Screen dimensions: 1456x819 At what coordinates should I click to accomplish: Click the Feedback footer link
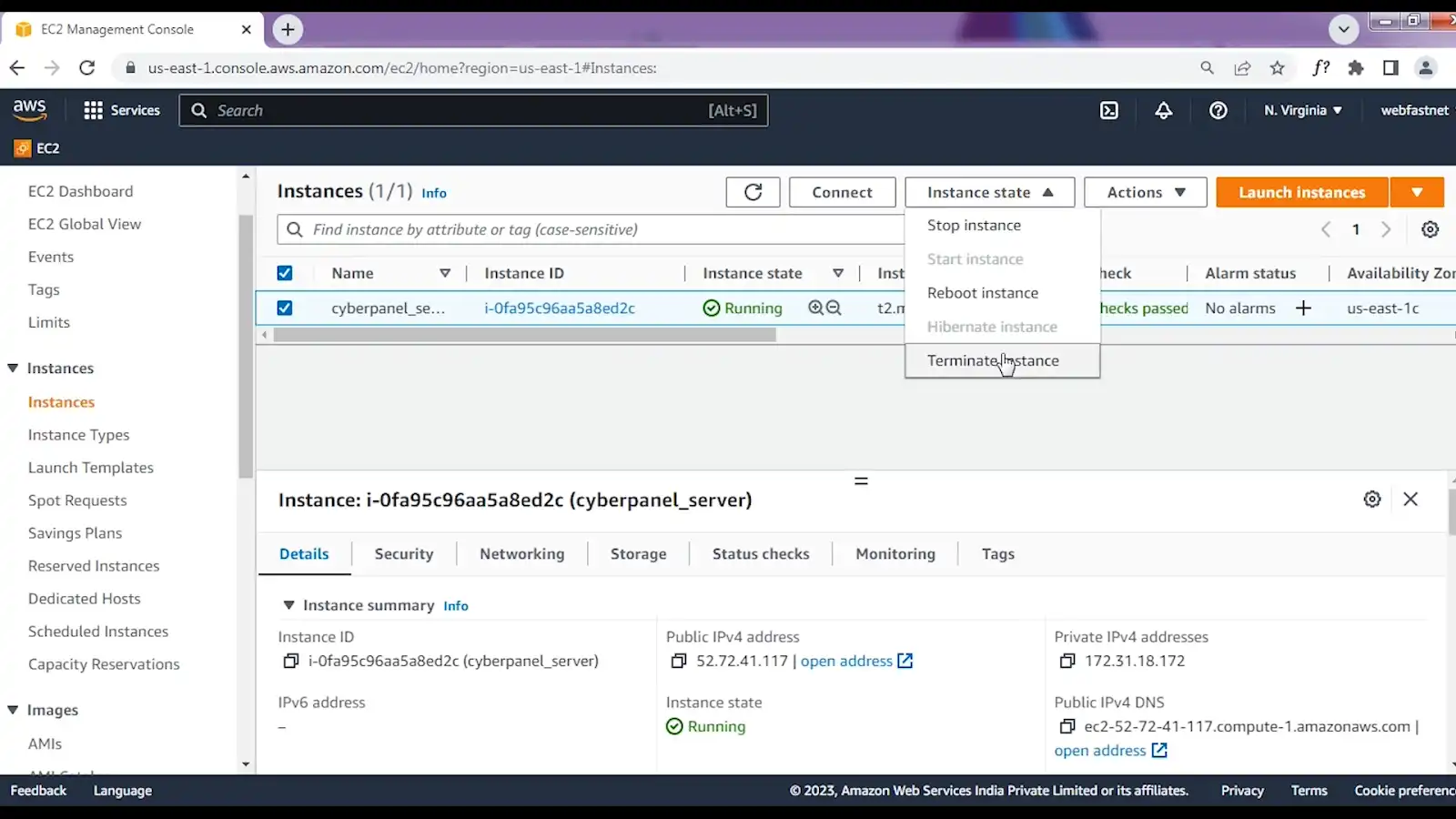[38, 791]
